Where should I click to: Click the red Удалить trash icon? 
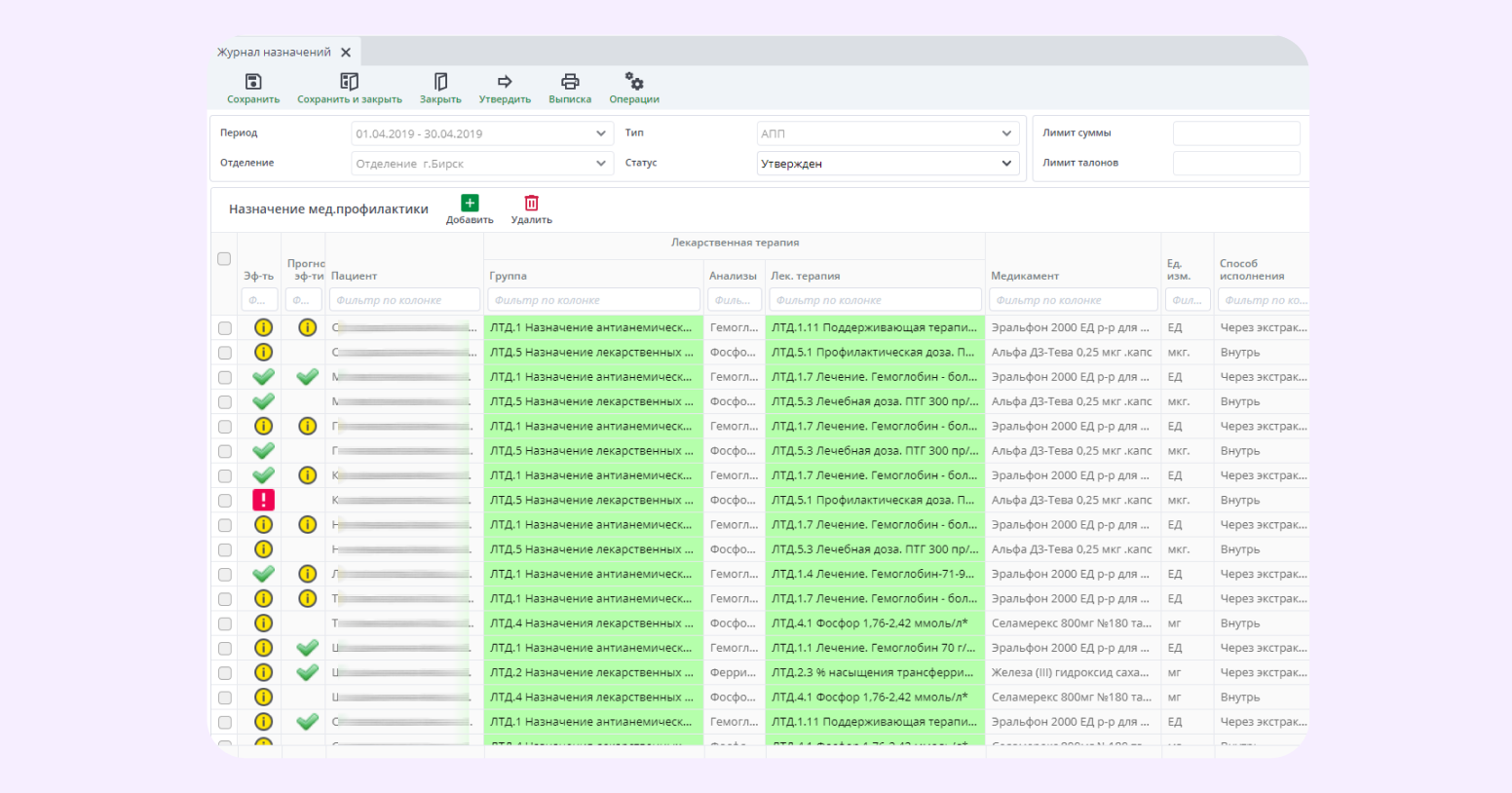coord(531,203)
